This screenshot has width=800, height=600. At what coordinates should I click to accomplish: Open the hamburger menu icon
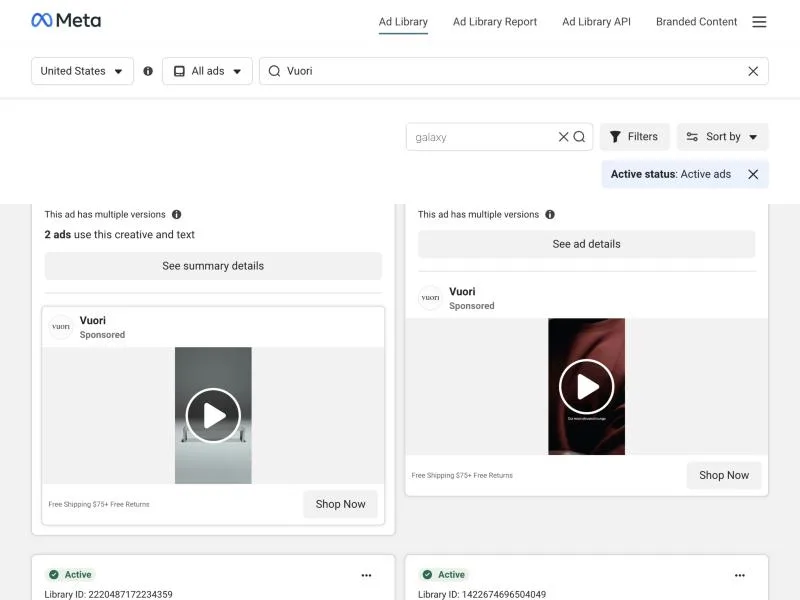coord(759,21)
